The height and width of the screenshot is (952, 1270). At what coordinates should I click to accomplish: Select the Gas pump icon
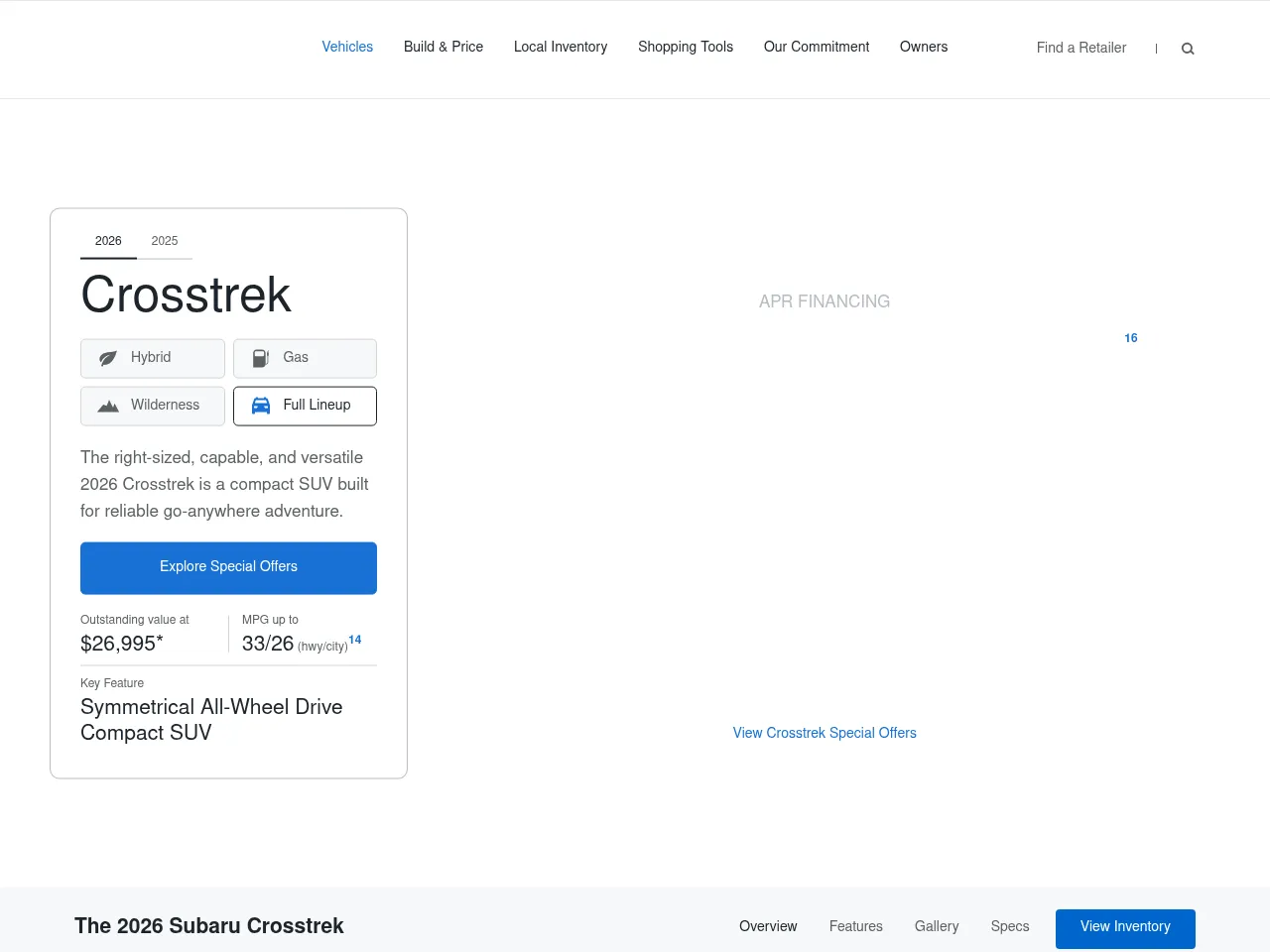coord(261,358)
